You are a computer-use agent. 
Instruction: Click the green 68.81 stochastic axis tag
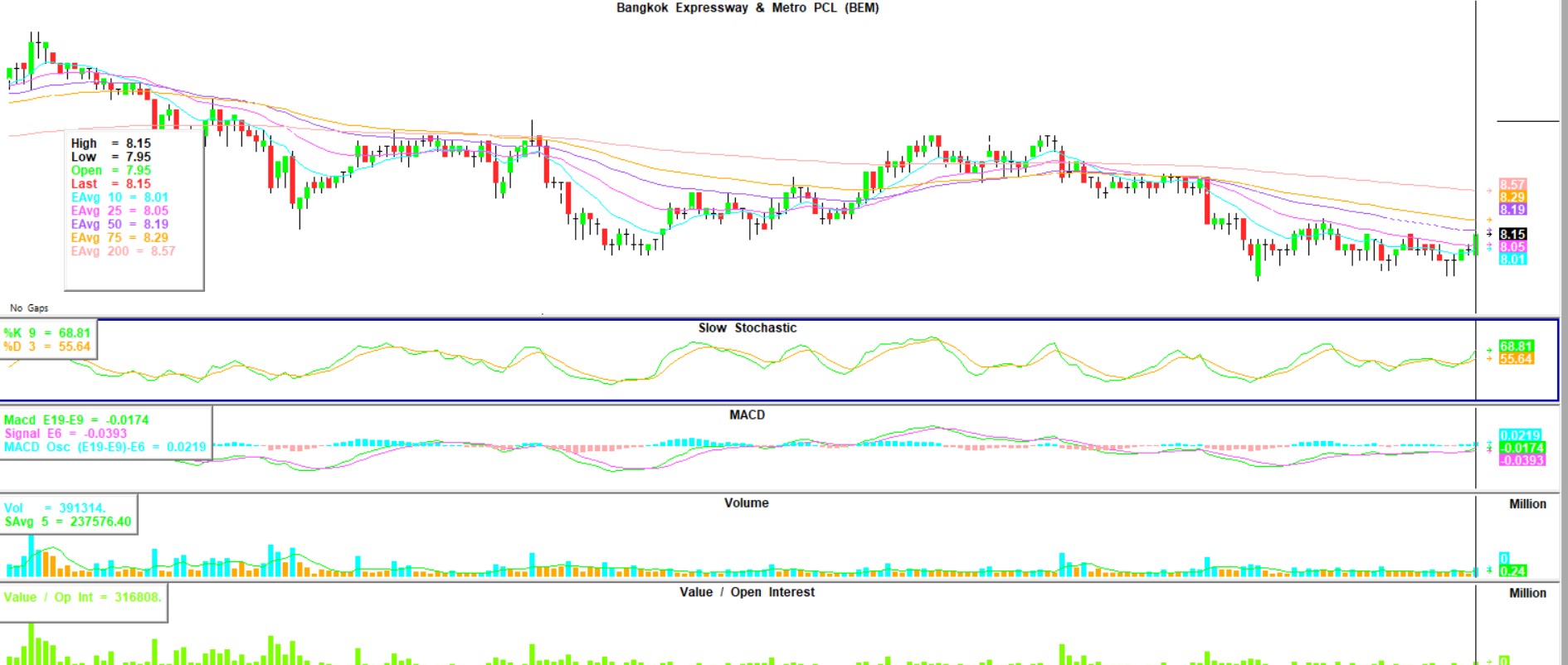pos(1516,347)
